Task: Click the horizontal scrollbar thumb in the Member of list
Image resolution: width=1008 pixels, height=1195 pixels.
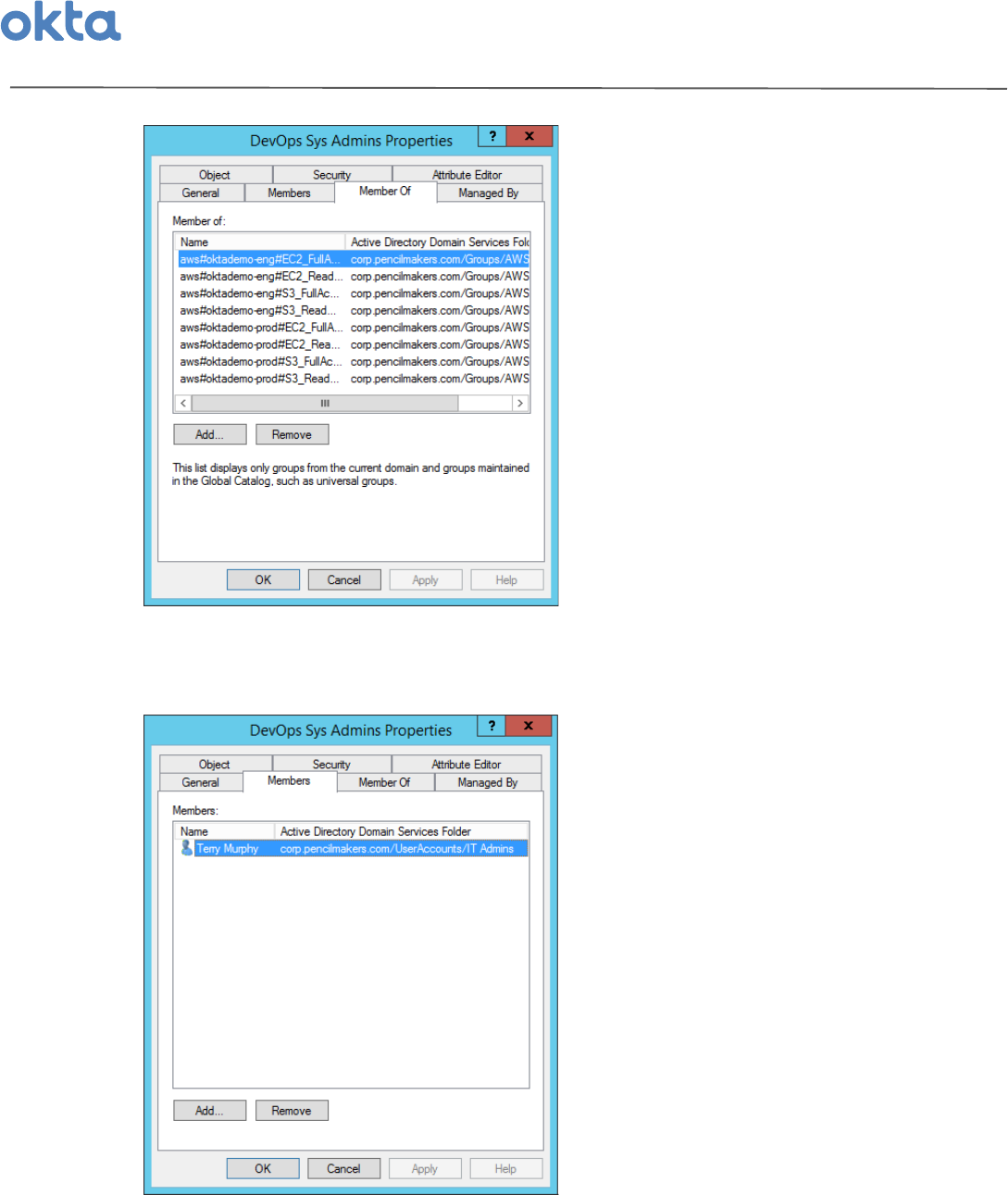Action: click(325, 404)
